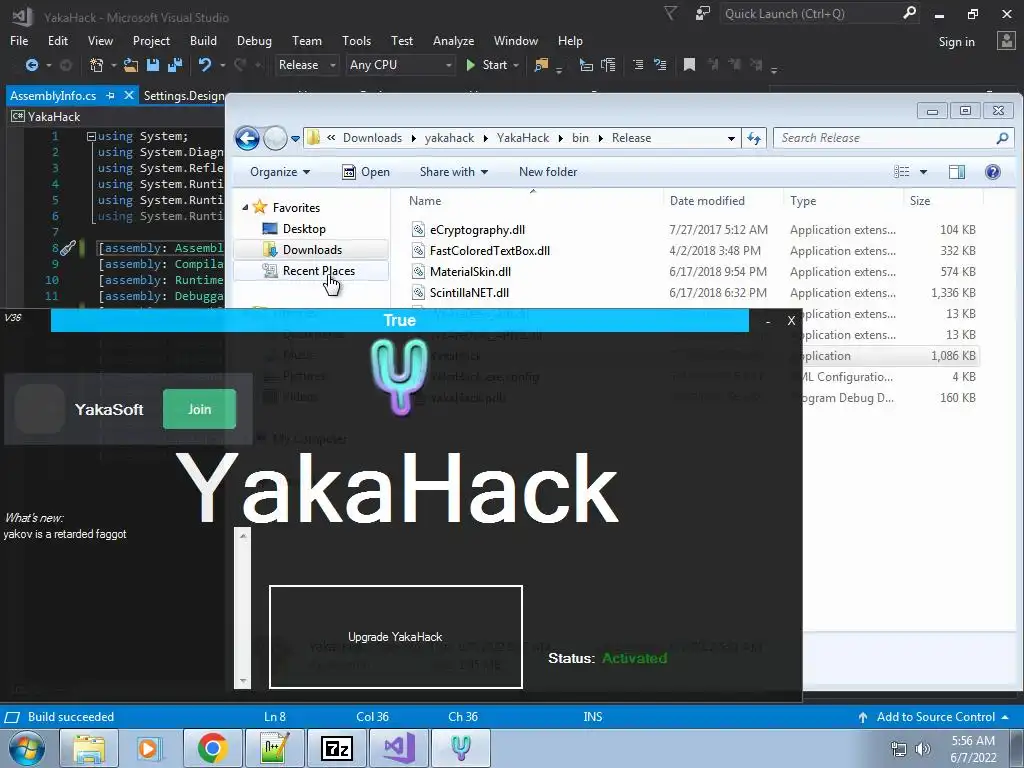Click Upgrade YakaHack button

click(395, 637)
